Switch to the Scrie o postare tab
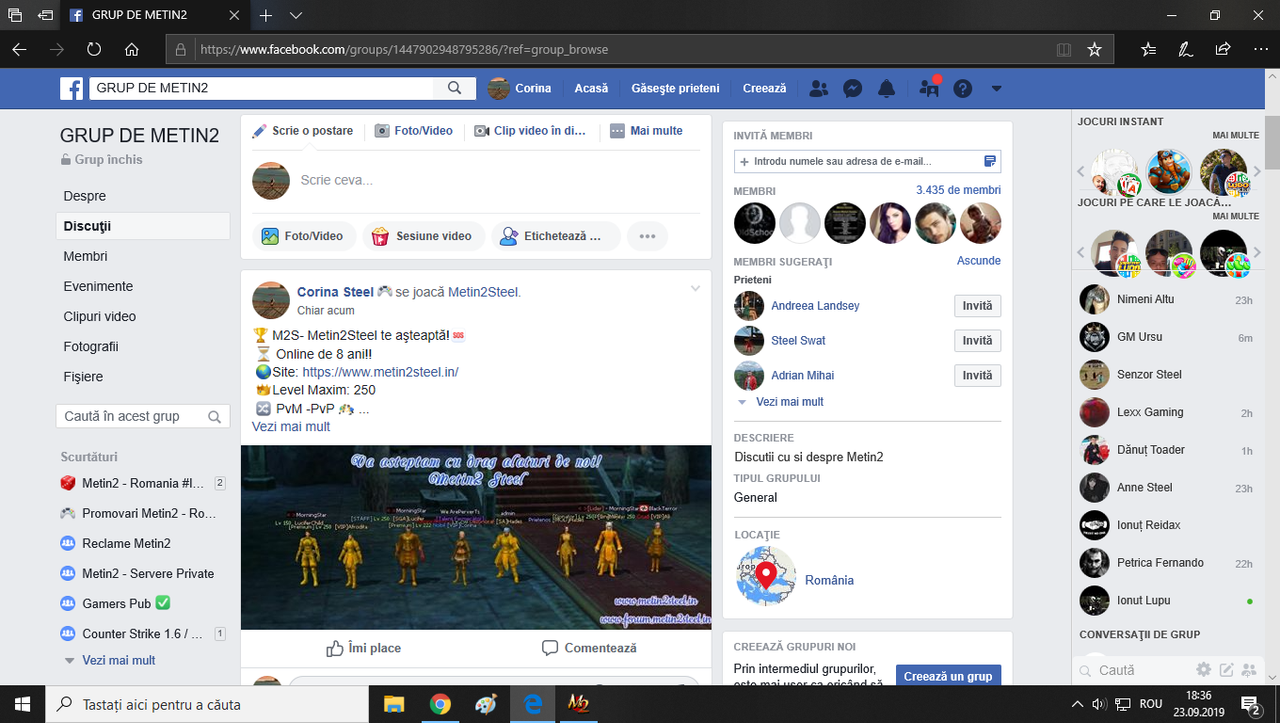Viewport: 1280px width, 723px height. (x=302, y=131)
